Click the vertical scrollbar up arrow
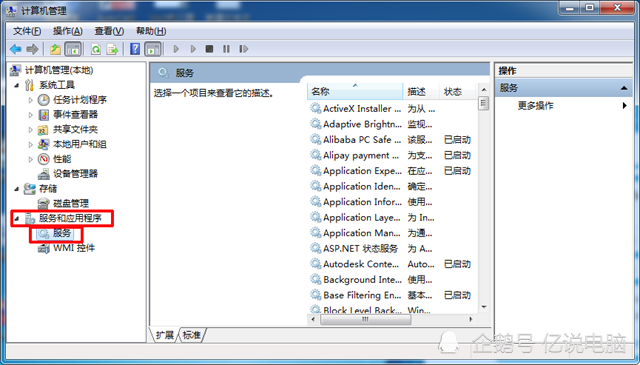Image resolution: width=640 pixels, height=365 pixels. [x=484, y=89]
